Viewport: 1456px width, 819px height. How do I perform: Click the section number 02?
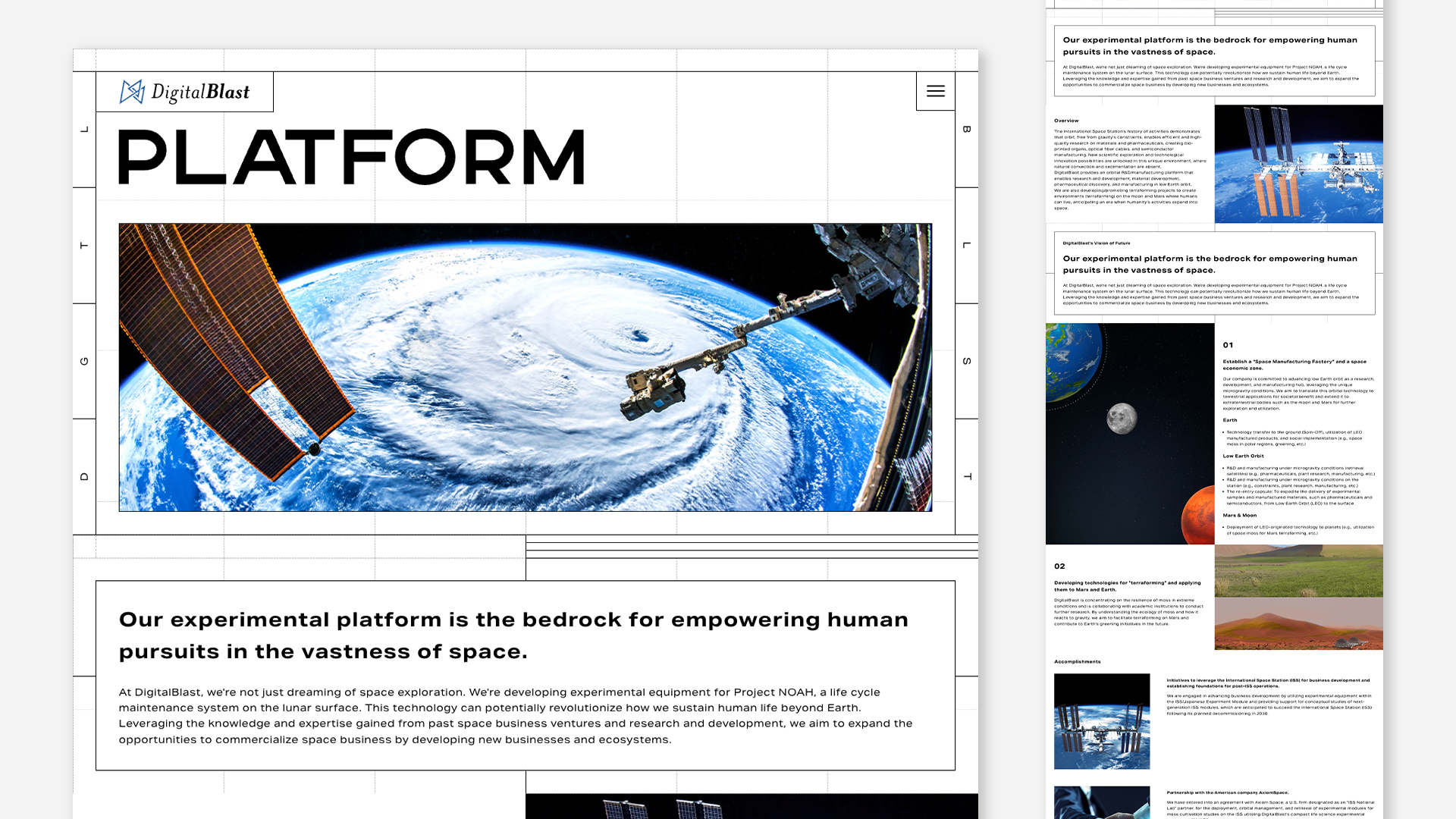click(x=1059, y=566)
